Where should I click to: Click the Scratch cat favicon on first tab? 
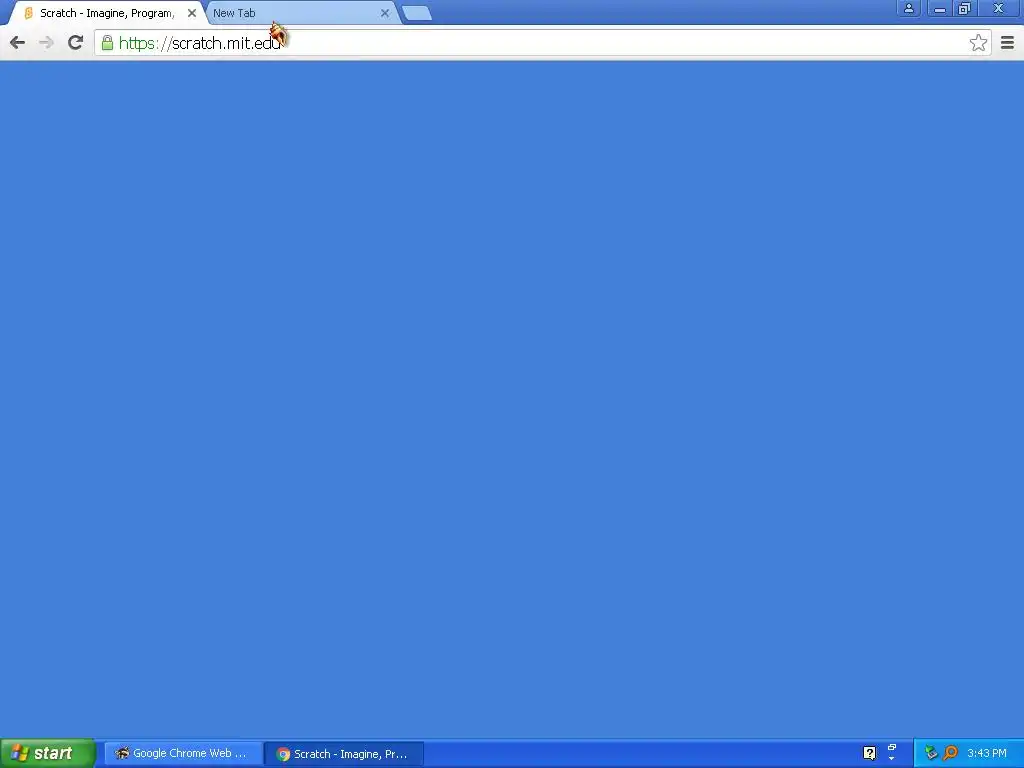point(29,13)
